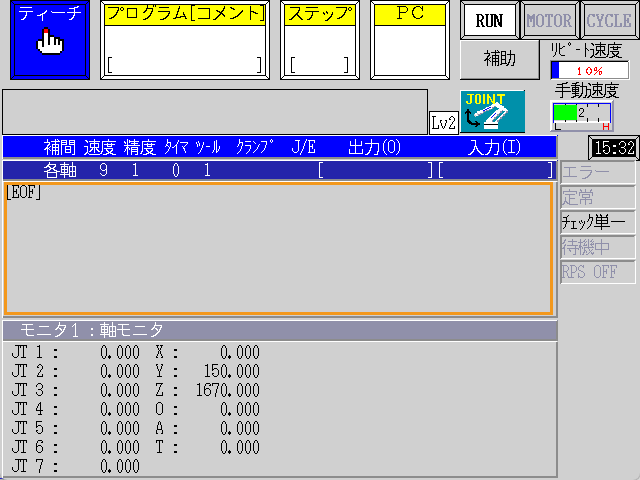Select the 出力(O) output column header
This screenshot has width=640, height=480.
point(374,147)
